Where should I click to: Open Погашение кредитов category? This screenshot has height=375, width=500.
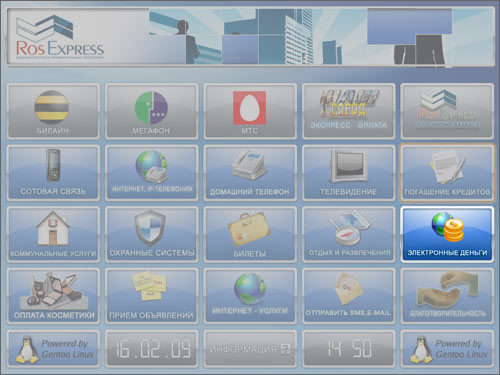[447, 173]
